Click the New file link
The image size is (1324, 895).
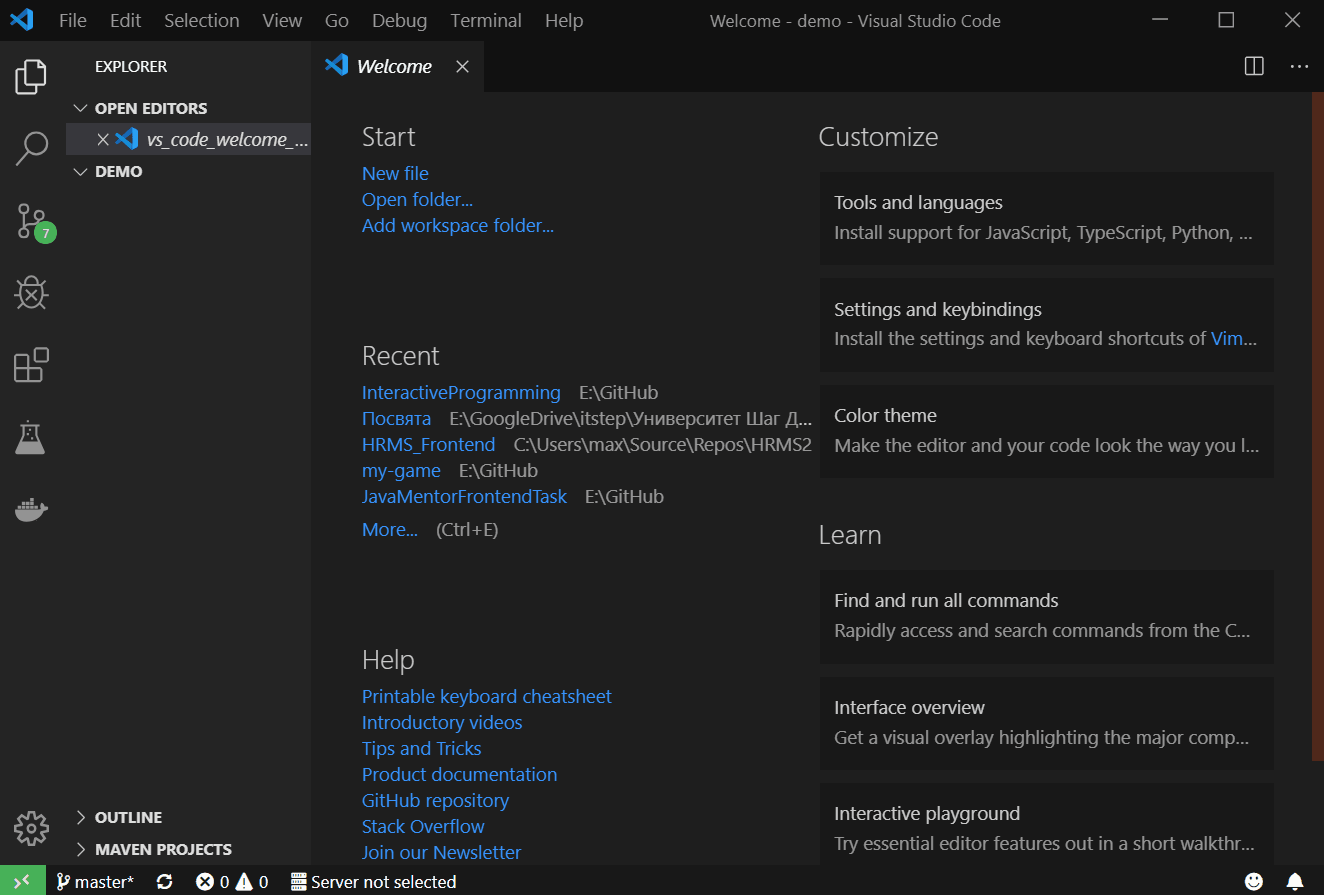[x=395, y=173]
